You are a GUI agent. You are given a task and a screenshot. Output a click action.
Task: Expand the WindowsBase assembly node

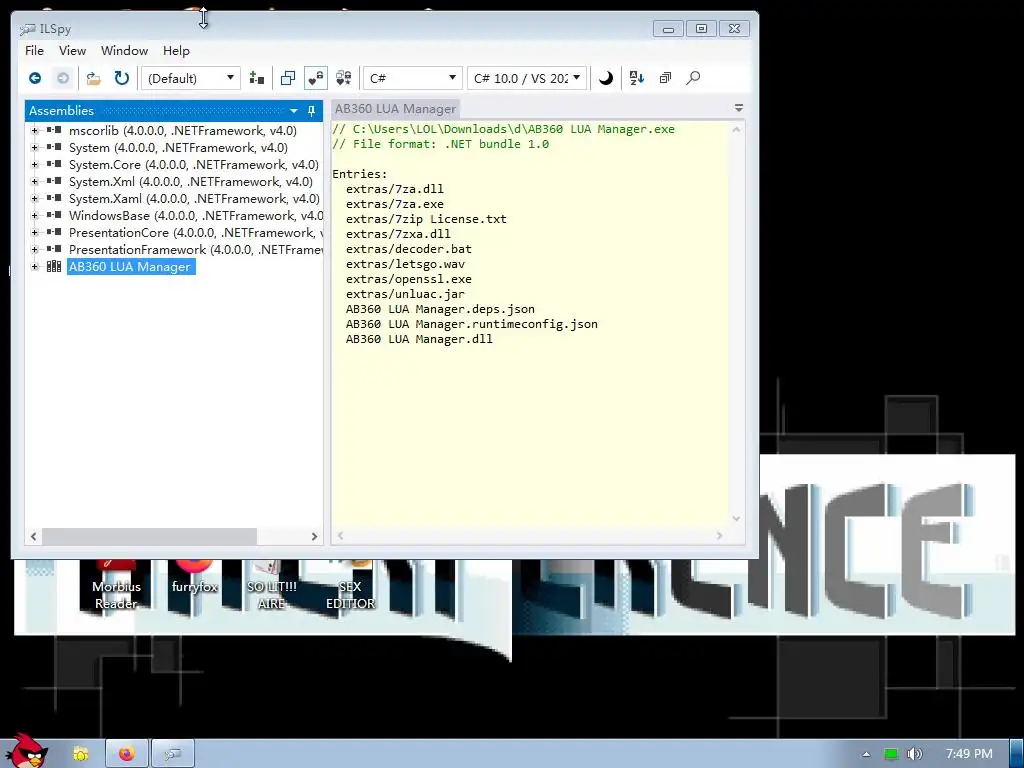click(35, 216)
